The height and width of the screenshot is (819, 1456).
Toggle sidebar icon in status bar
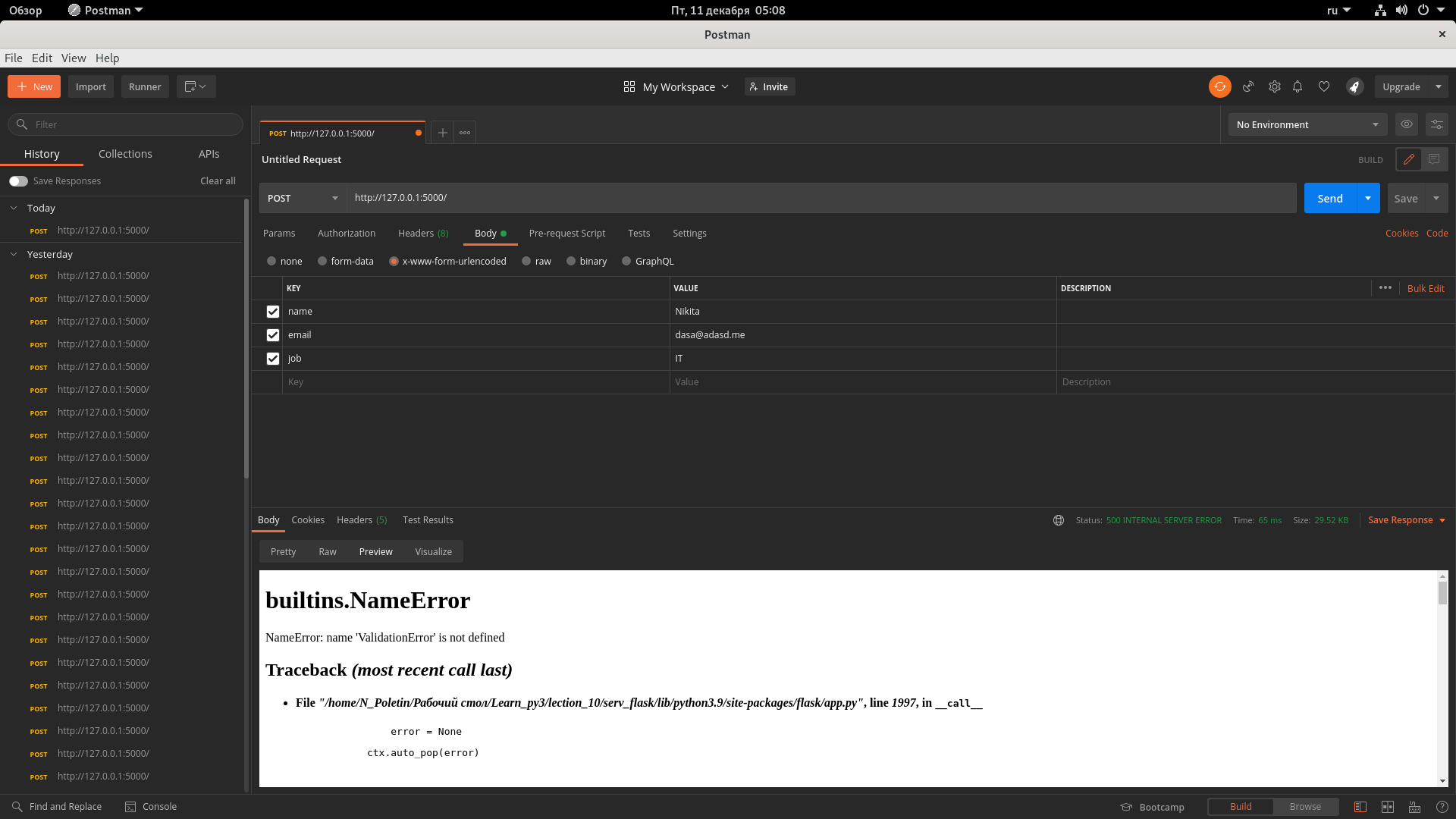click(1360, 807)
